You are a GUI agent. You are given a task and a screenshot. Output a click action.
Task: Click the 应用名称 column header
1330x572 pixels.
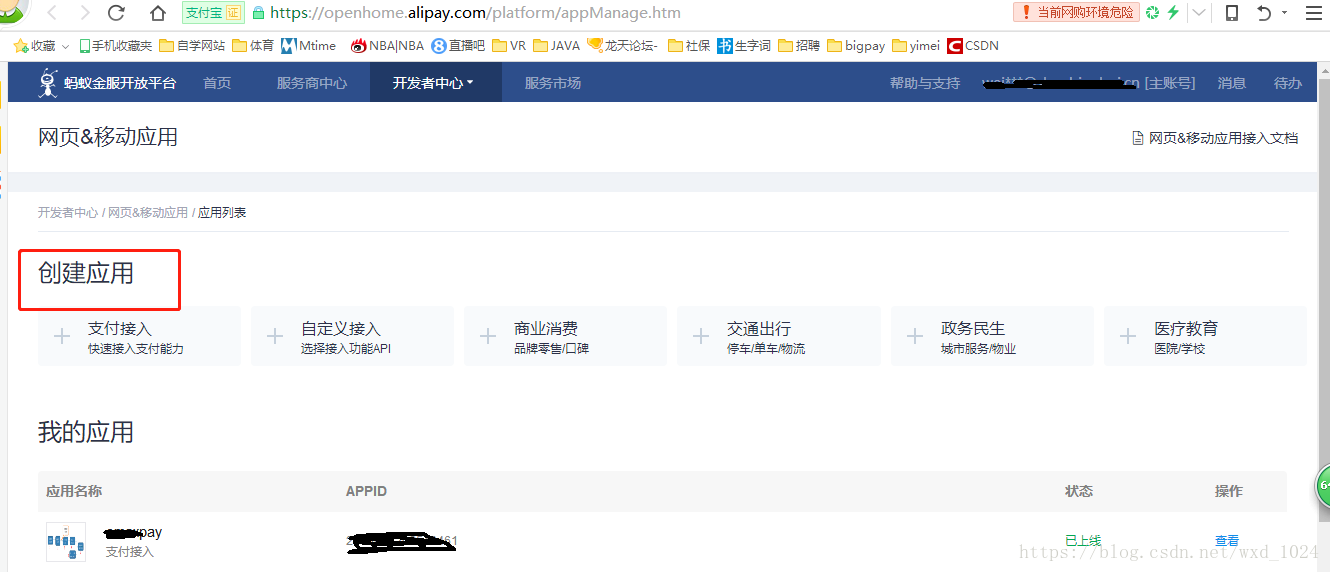point(74,491)
